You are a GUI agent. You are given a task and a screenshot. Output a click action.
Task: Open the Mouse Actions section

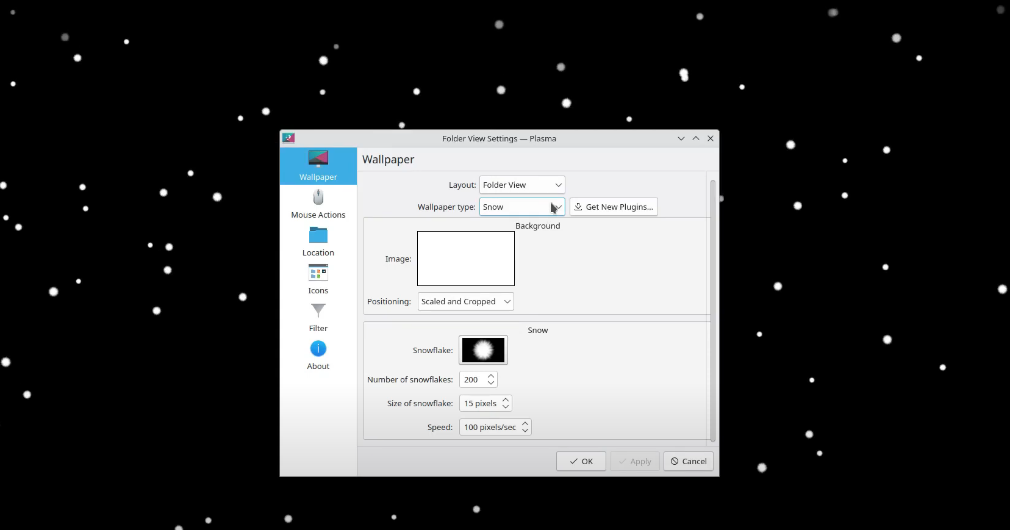(x=318, y=203)
